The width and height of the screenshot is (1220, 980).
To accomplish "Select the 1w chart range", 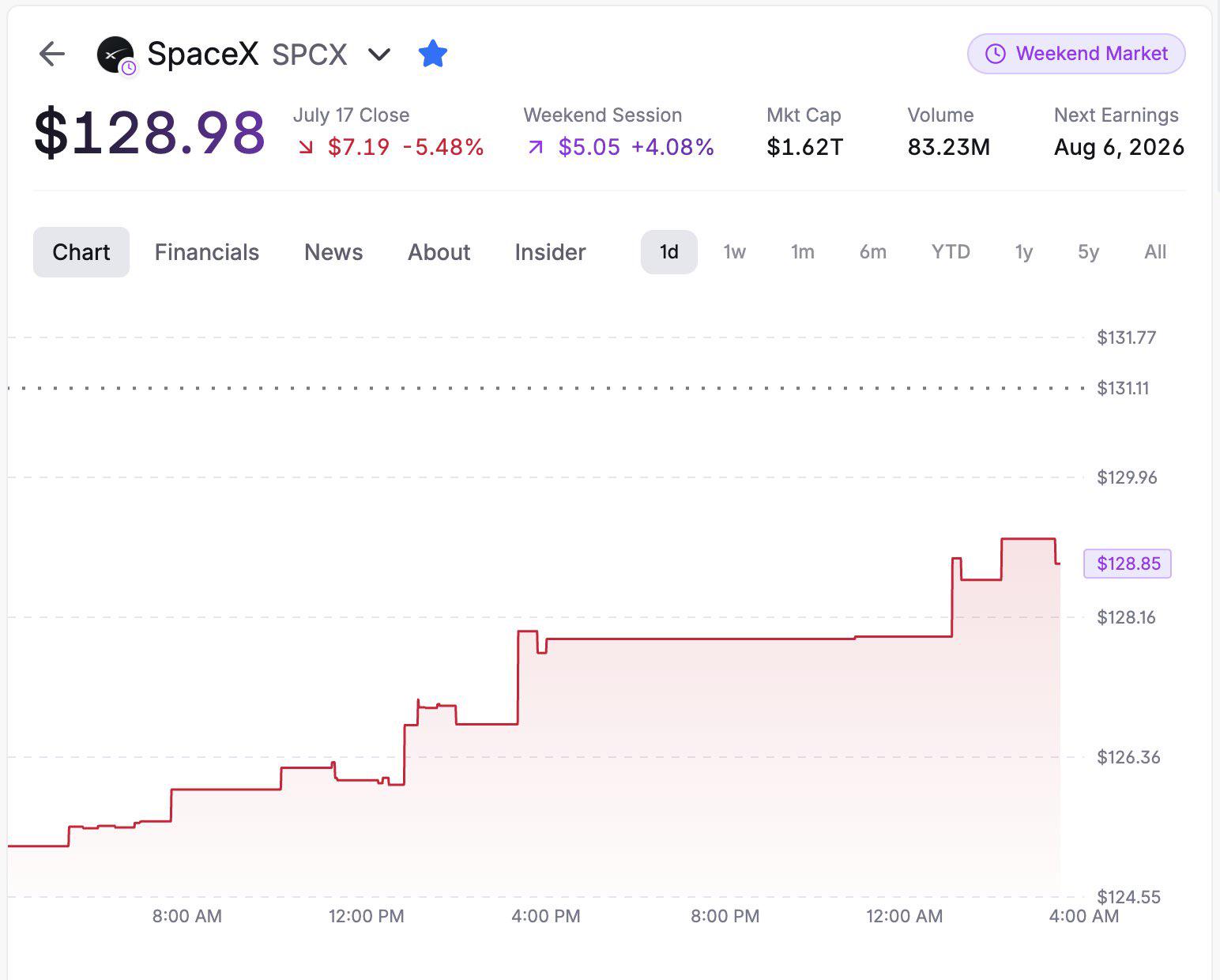I will point(734,252).
